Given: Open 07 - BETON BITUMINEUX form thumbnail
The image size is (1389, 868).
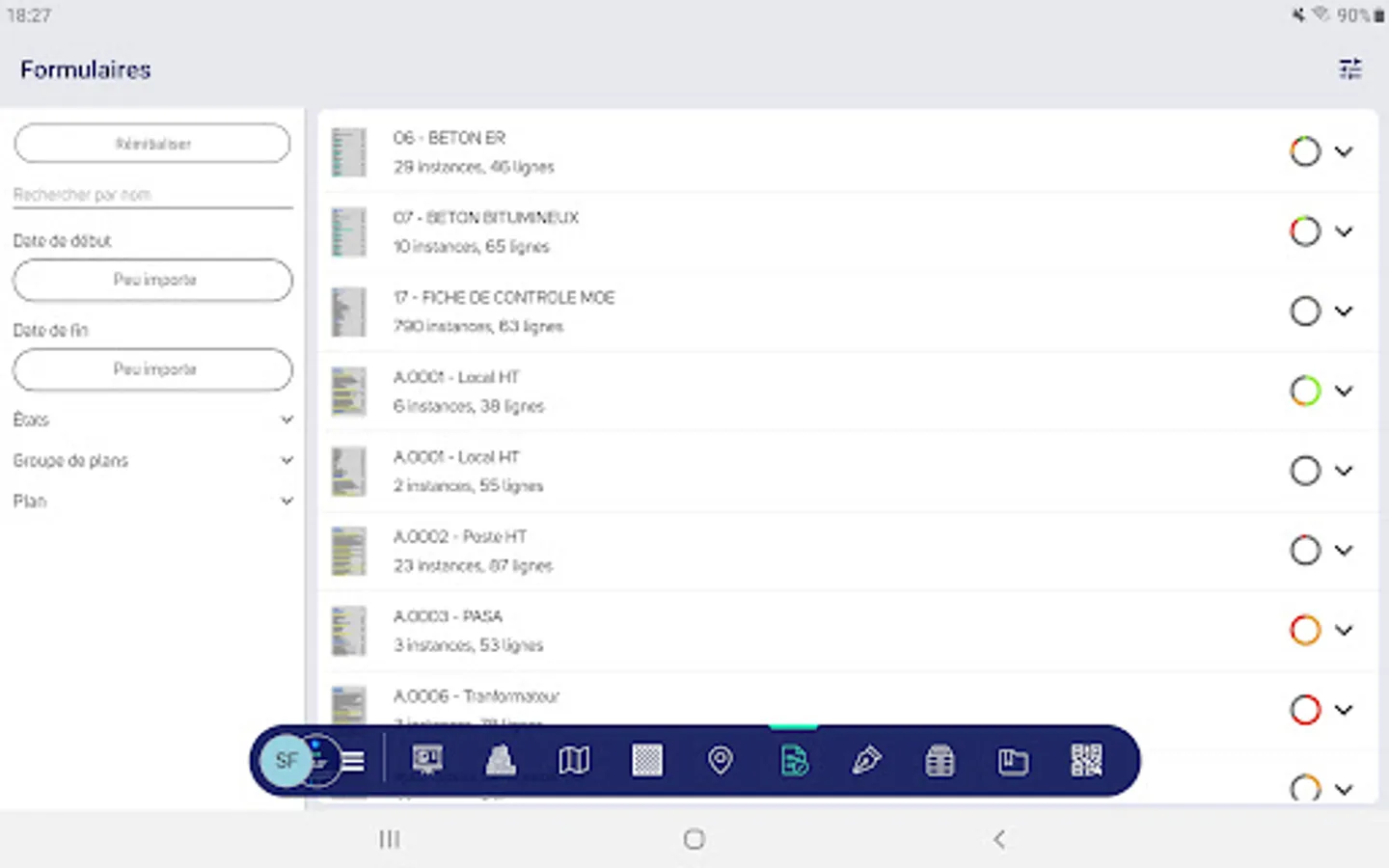Looking at the screenshot, I should tap(348, 232).
